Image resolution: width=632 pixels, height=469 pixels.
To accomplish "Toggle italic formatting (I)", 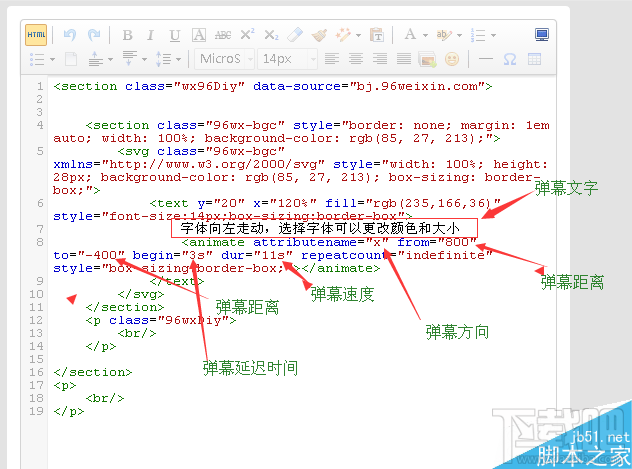I will pos(151,35).
